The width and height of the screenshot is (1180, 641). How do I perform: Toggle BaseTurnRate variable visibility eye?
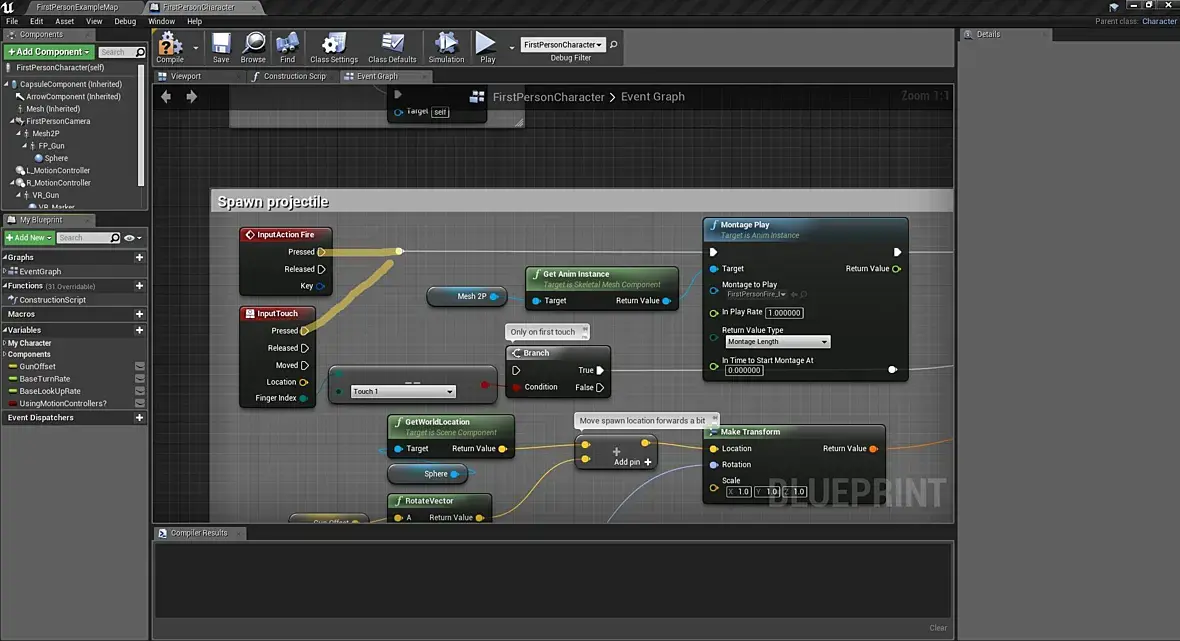pyautogui.click(x=139, y=378)
